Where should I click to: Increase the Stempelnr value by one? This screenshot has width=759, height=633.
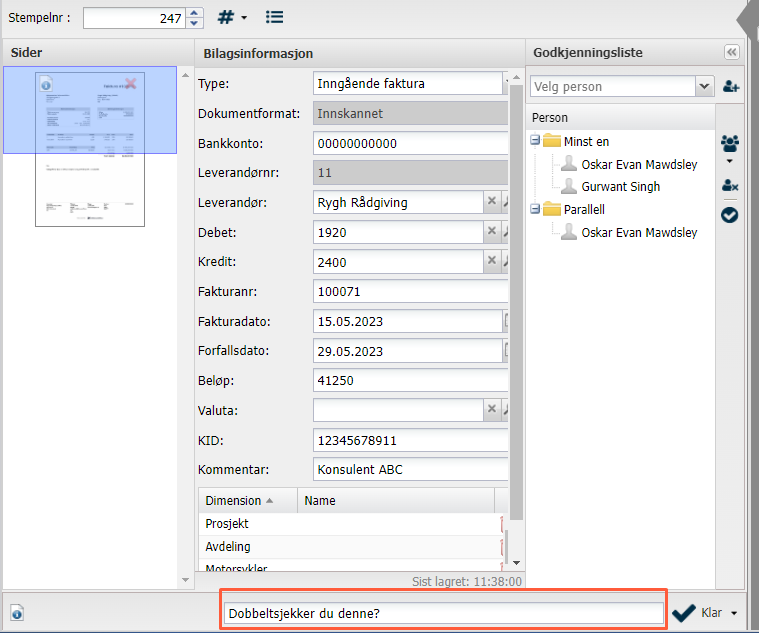[195, 13]
